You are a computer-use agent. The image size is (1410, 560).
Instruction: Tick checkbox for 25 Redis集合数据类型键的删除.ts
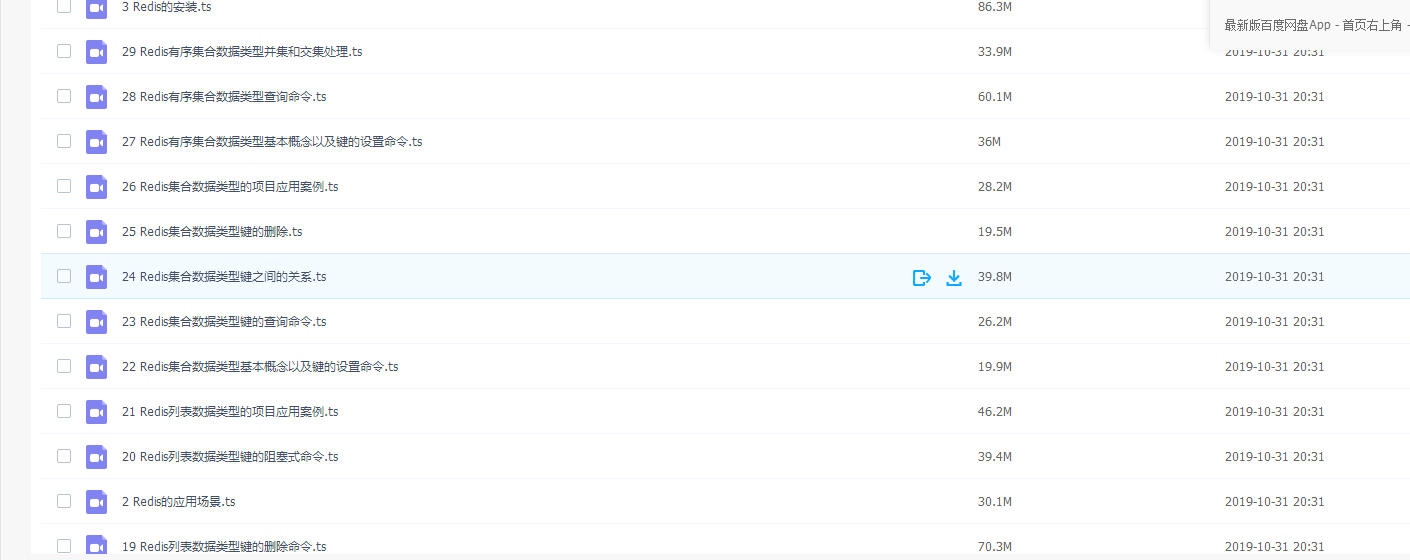pos(64,231)
